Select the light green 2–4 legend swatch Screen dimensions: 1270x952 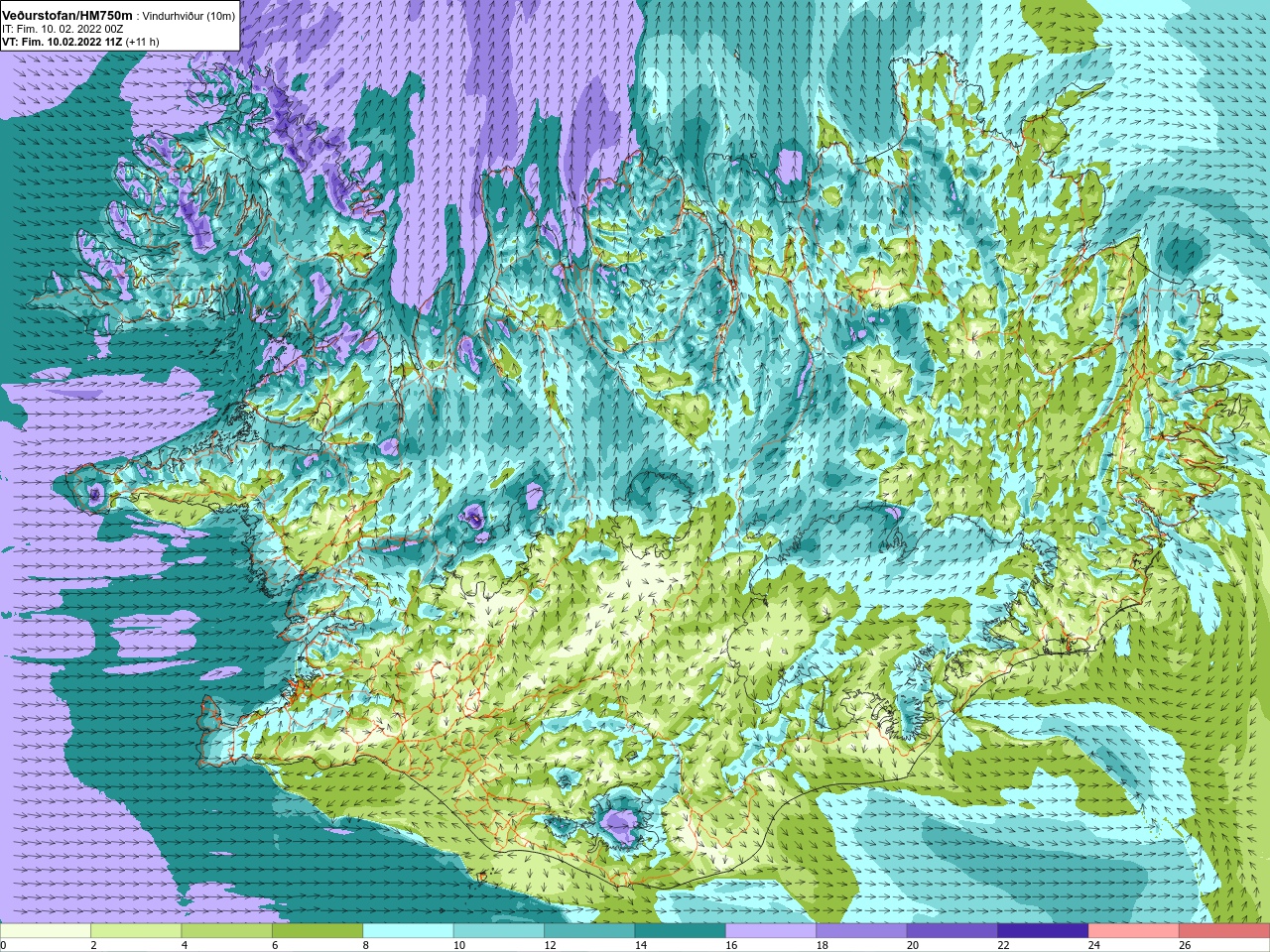(136, 931)
